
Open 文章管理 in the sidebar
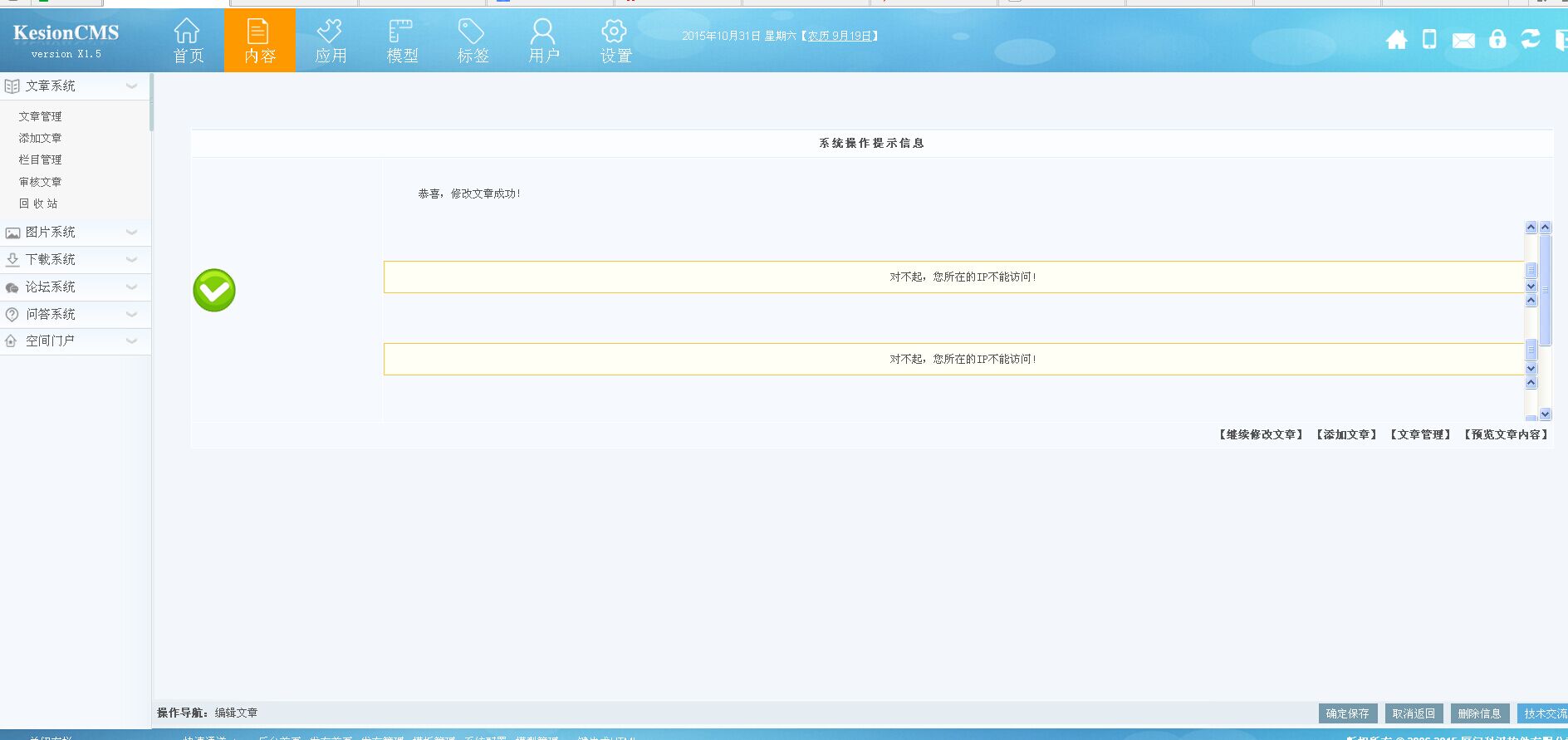pos(40,117)
